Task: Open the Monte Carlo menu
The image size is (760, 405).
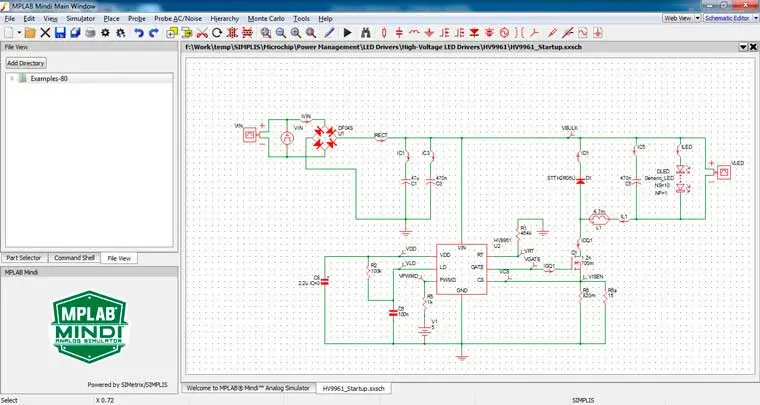Action: 265,19
